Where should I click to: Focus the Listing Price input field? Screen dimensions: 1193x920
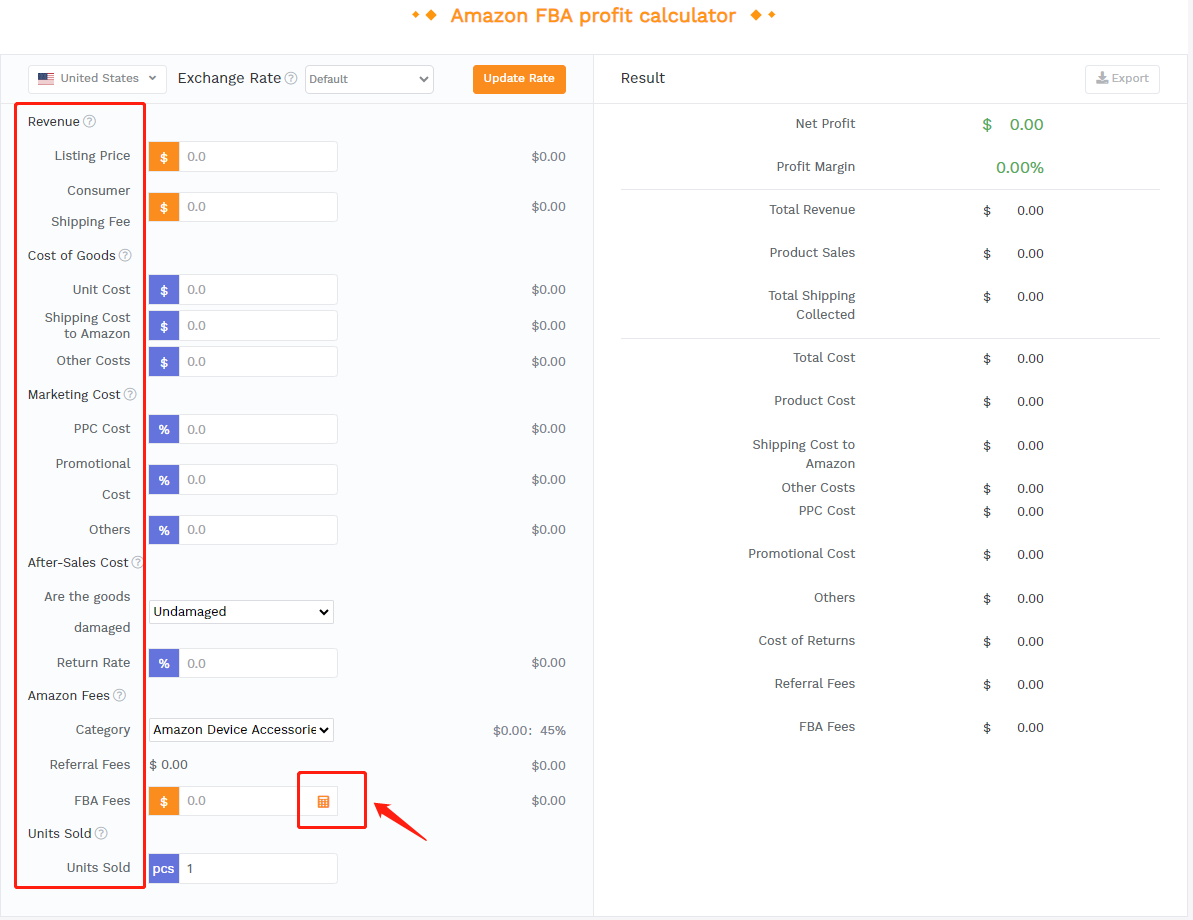point(258,157)
